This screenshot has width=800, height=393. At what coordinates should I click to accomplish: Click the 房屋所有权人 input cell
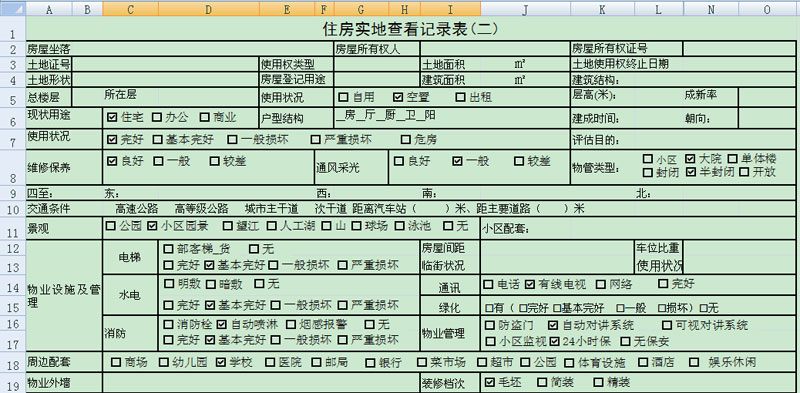tap(495, 48)
